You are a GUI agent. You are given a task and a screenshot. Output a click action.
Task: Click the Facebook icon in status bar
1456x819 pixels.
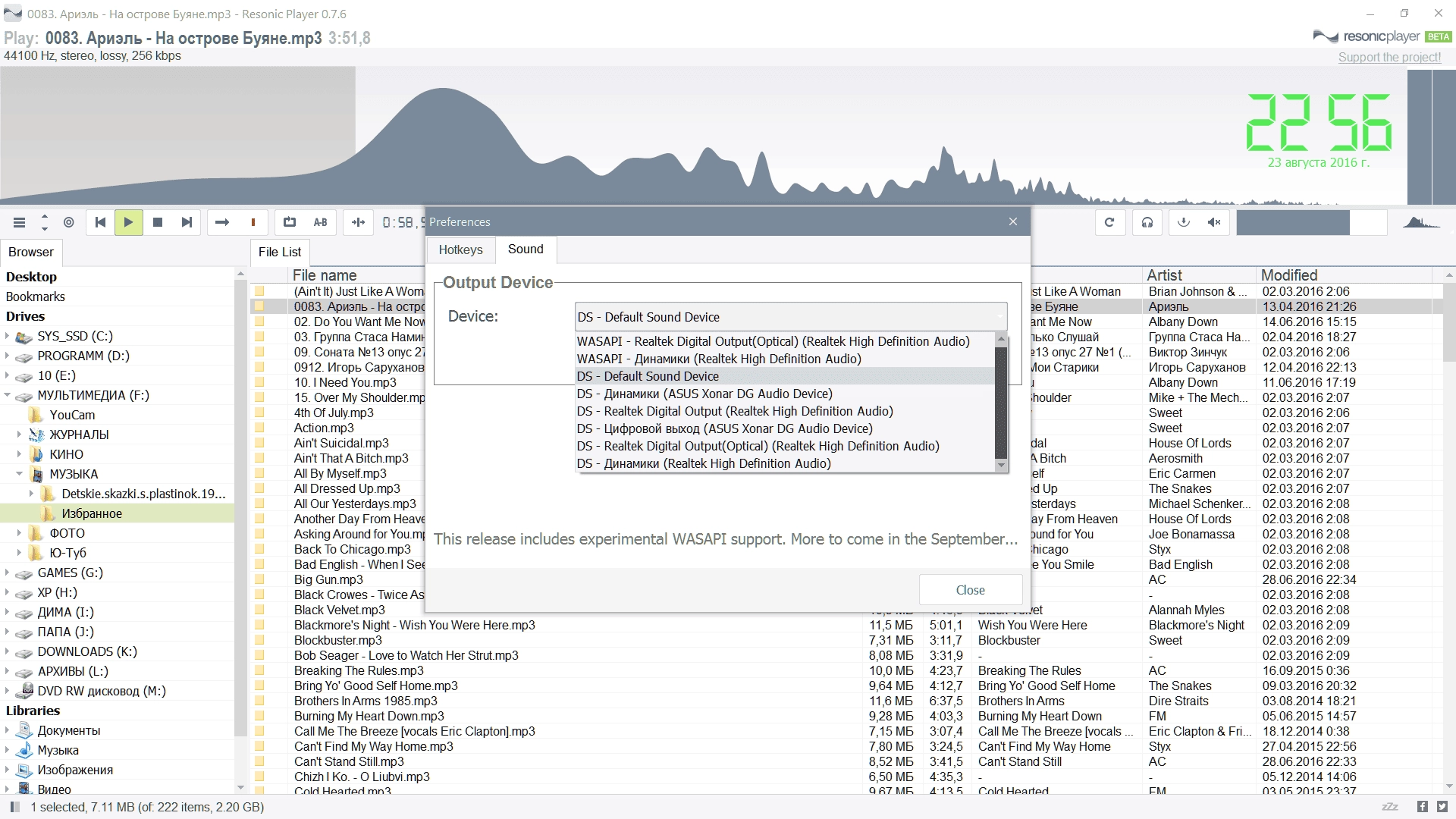point(1422,807)
